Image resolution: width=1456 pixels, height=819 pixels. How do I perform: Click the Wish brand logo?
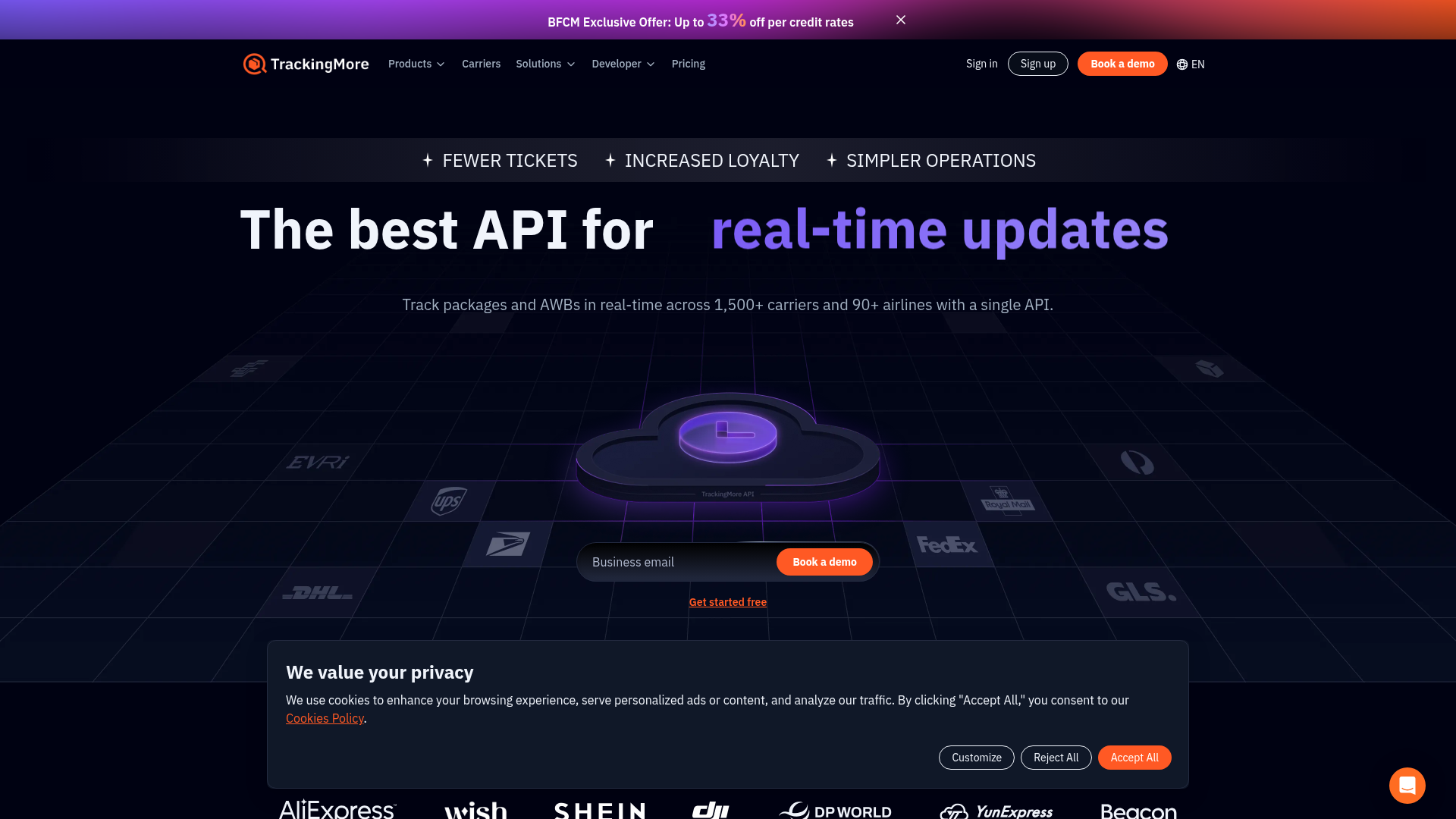pyautogui.click(x=475, y=810)
